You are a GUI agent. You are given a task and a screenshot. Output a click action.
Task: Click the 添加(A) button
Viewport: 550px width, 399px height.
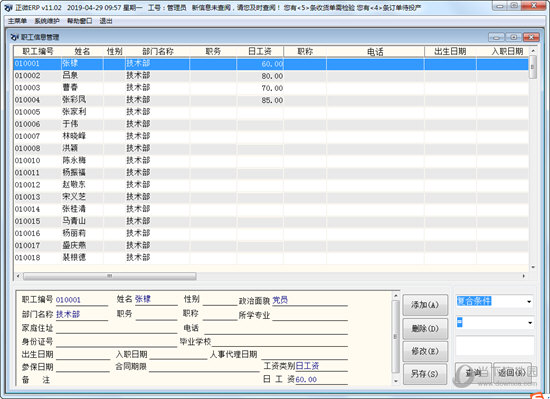425,305
